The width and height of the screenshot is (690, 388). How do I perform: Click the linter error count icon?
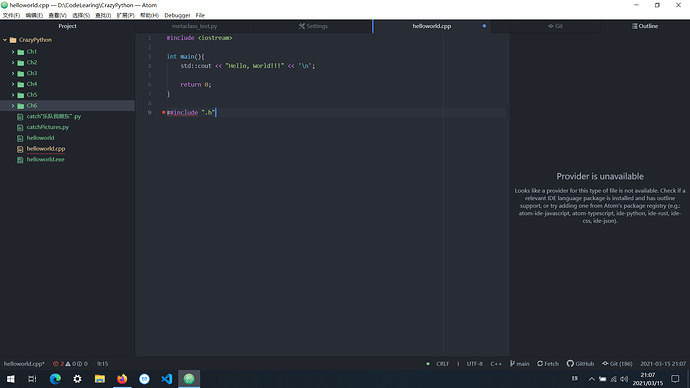pos(55,364)
